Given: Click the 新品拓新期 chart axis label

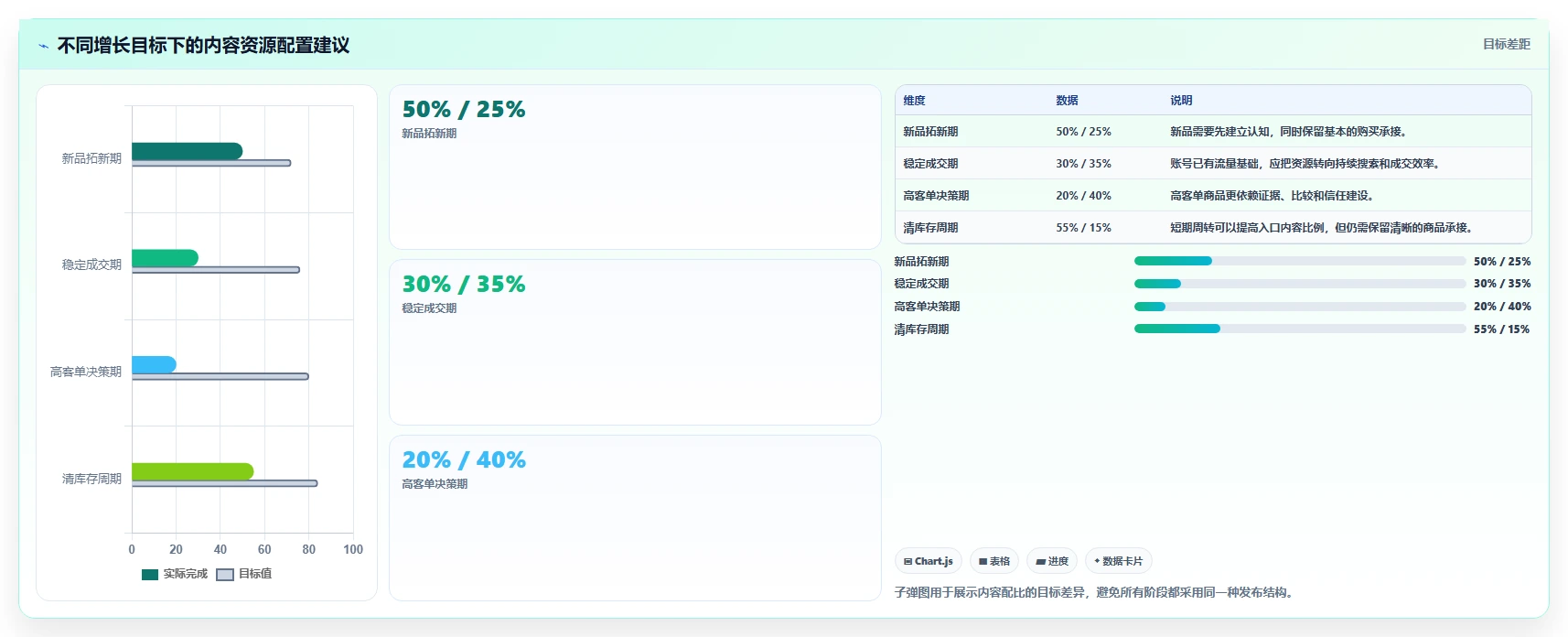Looking at the screenshot, I should 91,158.
